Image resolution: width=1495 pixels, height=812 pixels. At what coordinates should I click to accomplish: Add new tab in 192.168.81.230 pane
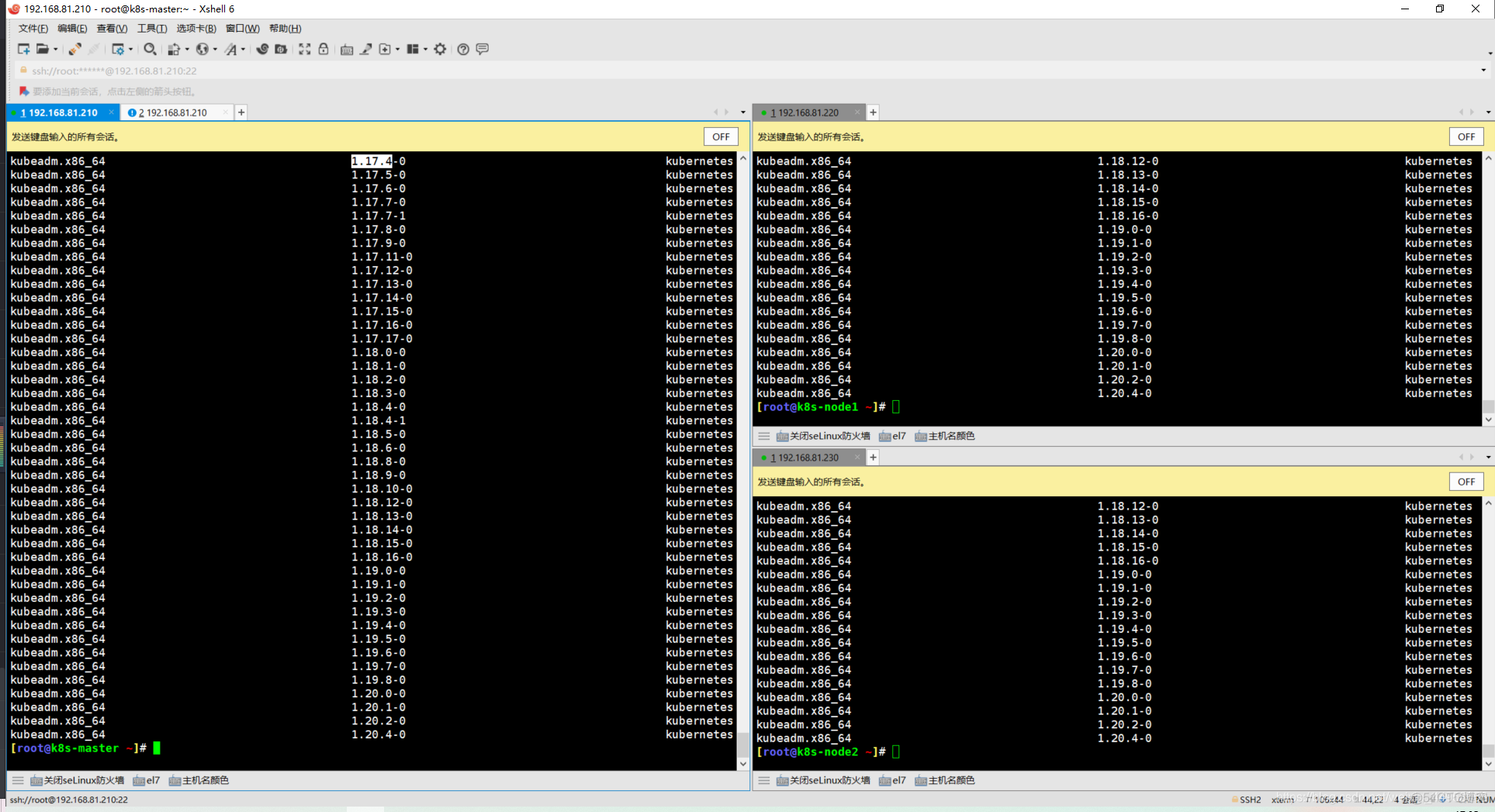pyautogui.click(x=873, y=458)
